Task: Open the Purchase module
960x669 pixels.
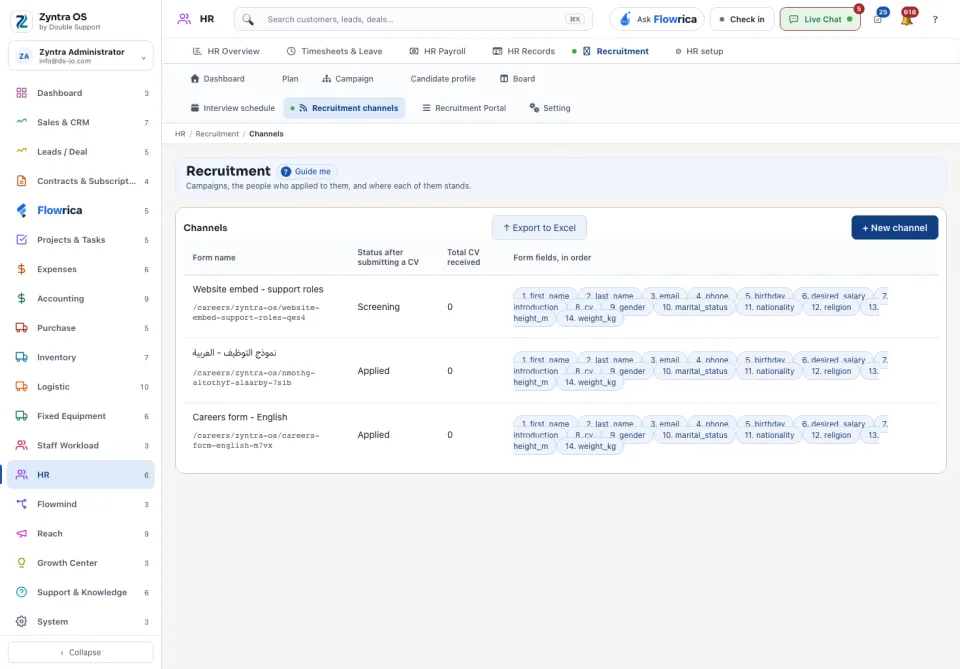Action: point(80,328)
